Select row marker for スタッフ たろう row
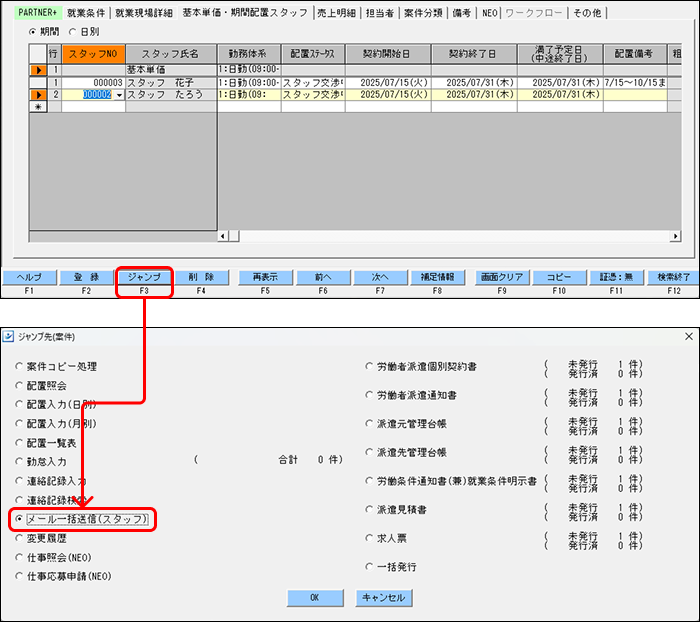The width and height of the screenshot is (700, 622). pyautogui.click(x=38, y=95)
